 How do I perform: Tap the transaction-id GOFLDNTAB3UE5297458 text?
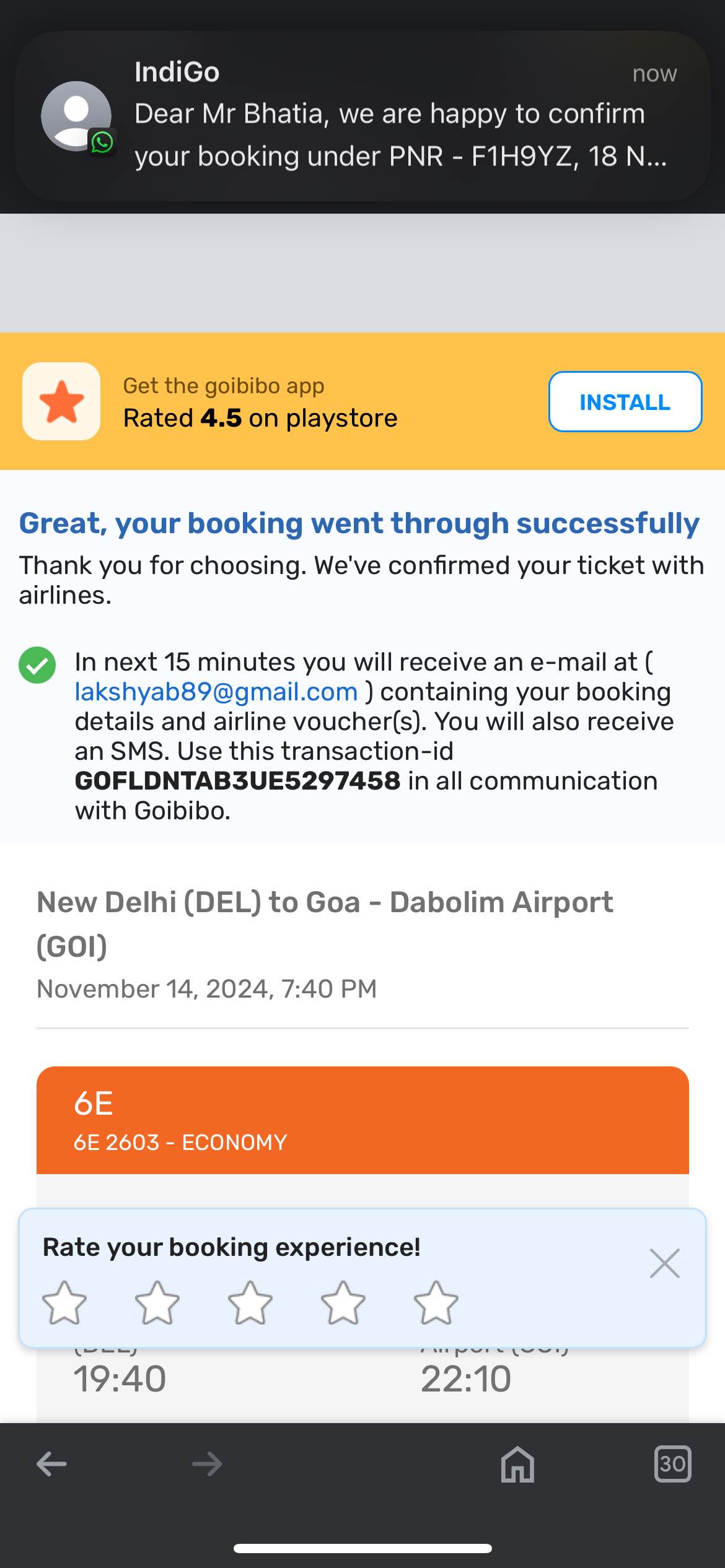coord(237,781)
